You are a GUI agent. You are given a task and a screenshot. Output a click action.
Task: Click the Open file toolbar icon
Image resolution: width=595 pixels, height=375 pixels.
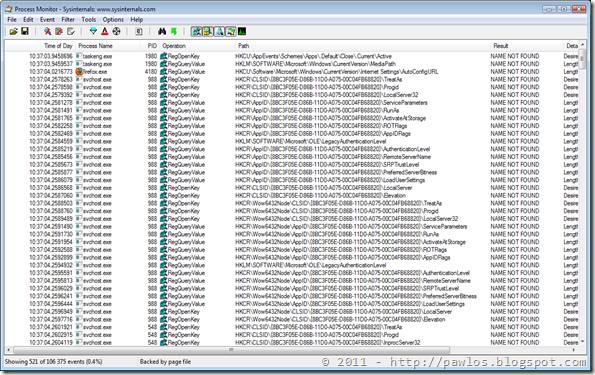(14, 32)
